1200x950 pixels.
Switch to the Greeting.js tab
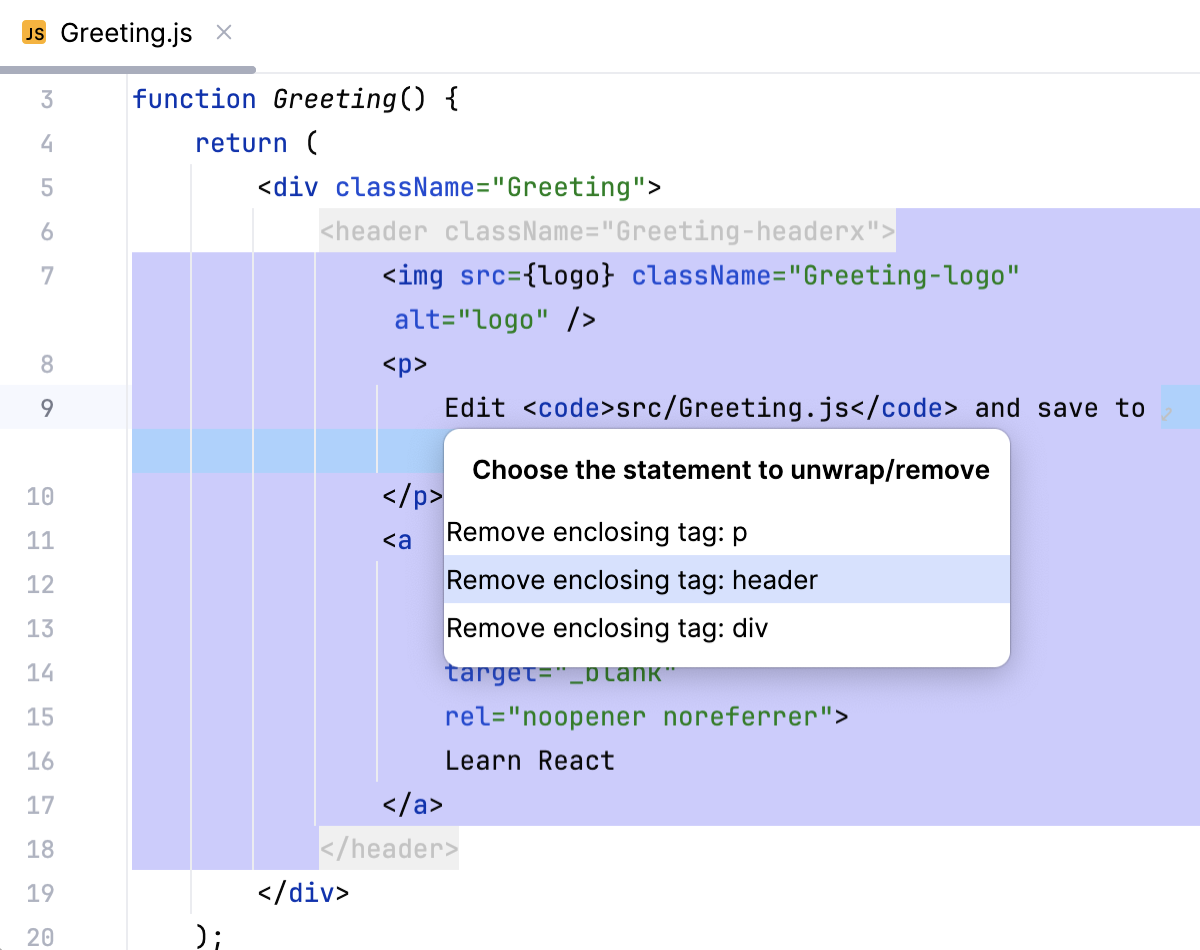click(x=126, y=33)
